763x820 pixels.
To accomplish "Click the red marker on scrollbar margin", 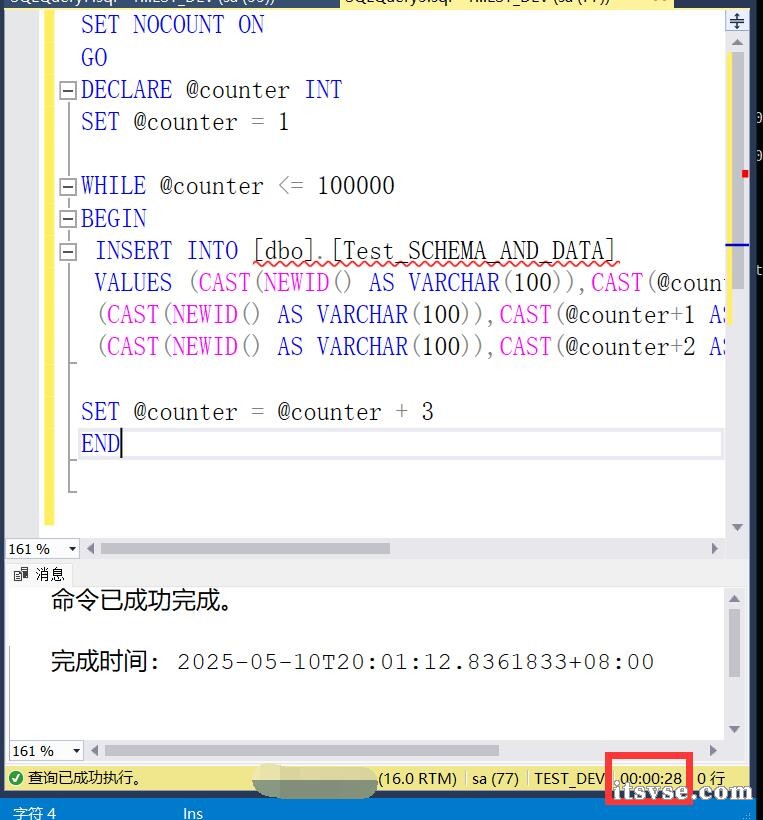I will [x=745, y=174].
